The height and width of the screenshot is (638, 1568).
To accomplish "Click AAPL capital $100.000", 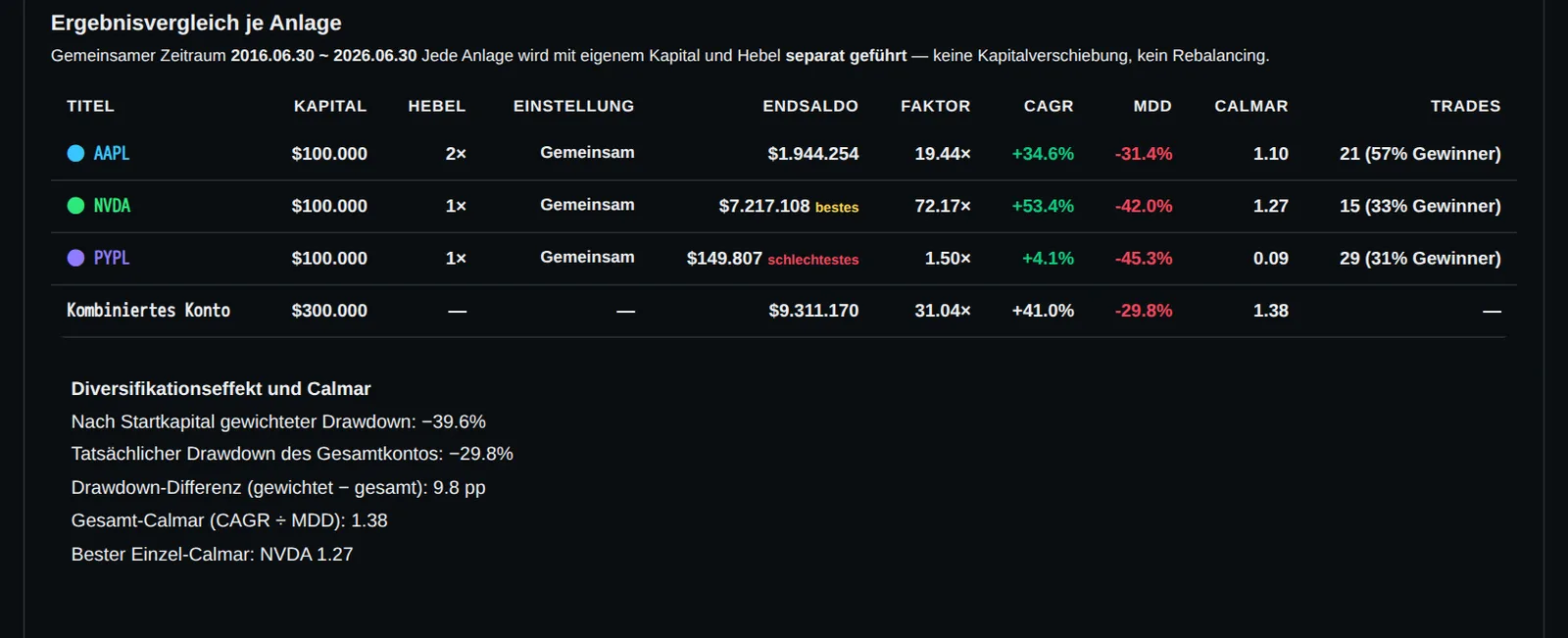I will pyautogui.click(x=329, y=154).
